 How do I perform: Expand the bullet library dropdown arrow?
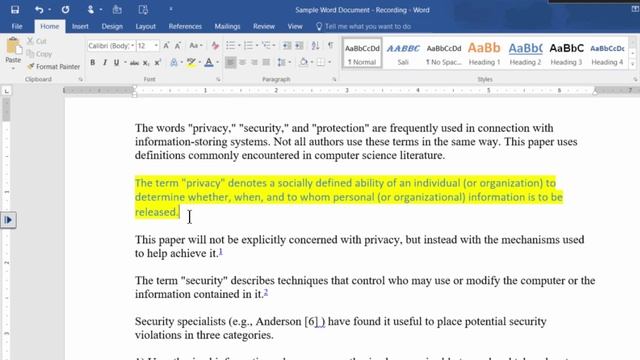coord(239,46)
